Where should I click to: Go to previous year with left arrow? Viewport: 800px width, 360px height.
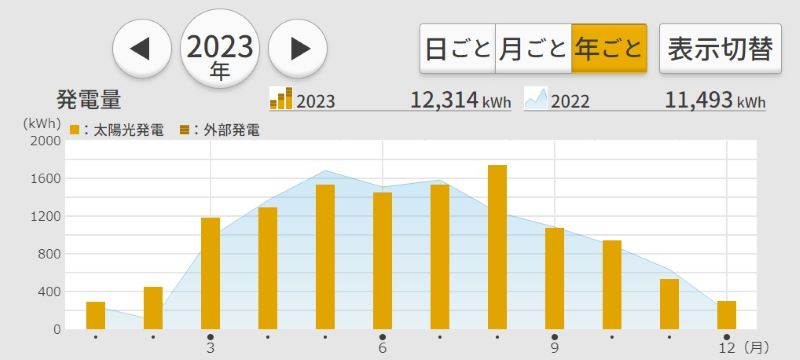coord(141,49)
